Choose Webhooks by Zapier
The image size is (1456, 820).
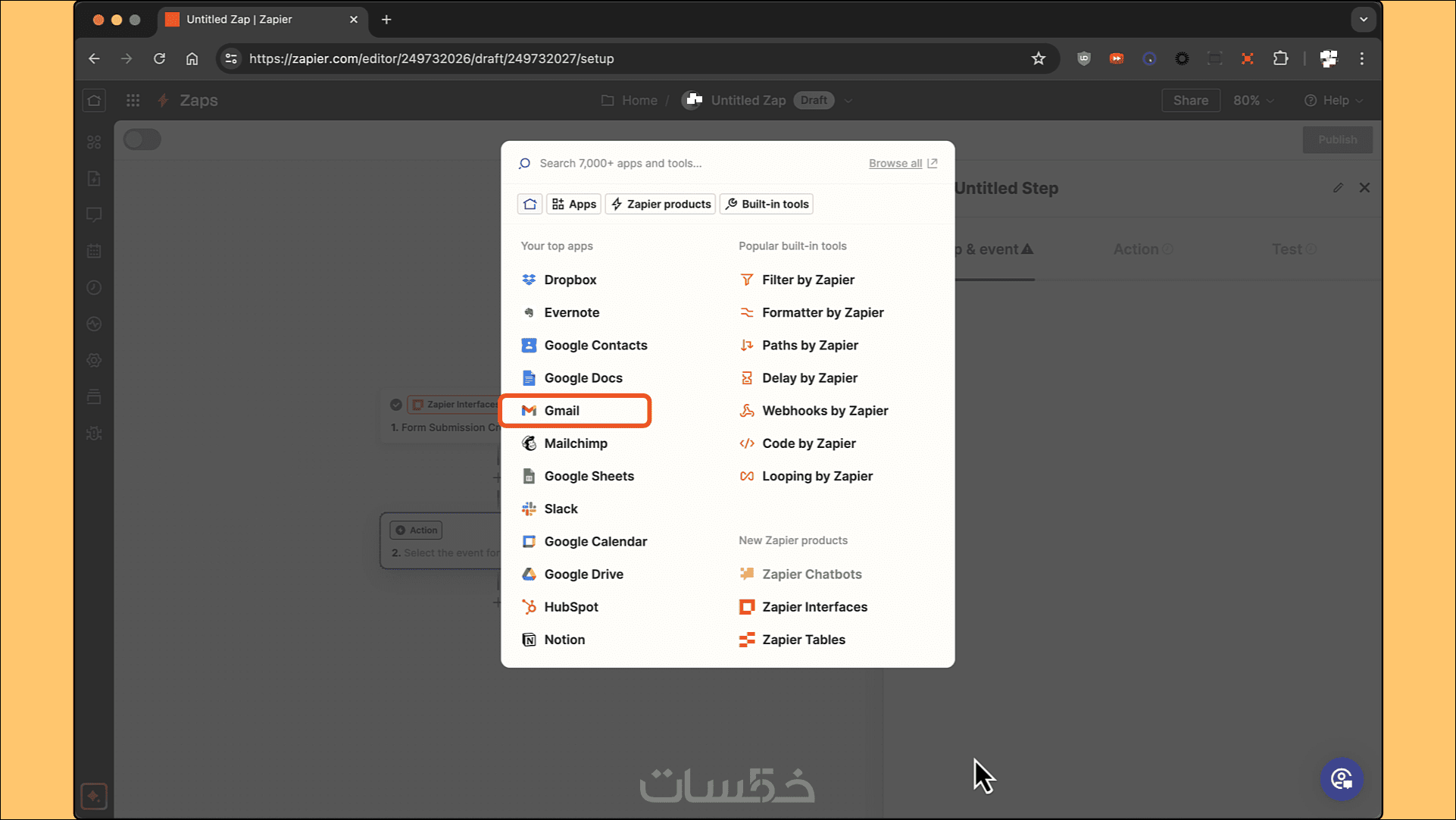pyautogui.click(x=824, y=411)
